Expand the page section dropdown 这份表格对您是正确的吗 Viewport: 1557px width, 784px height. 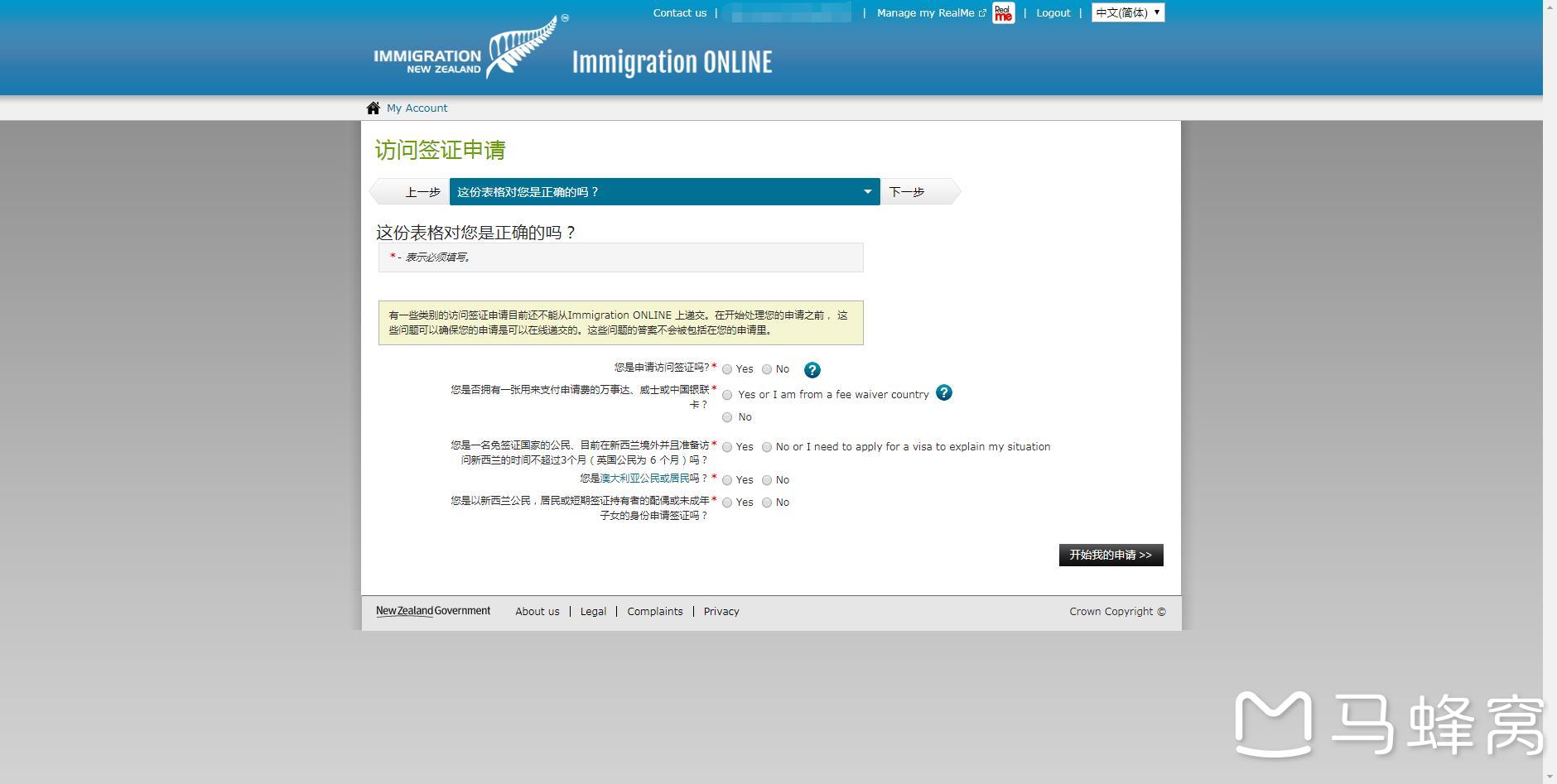[664, 192]
